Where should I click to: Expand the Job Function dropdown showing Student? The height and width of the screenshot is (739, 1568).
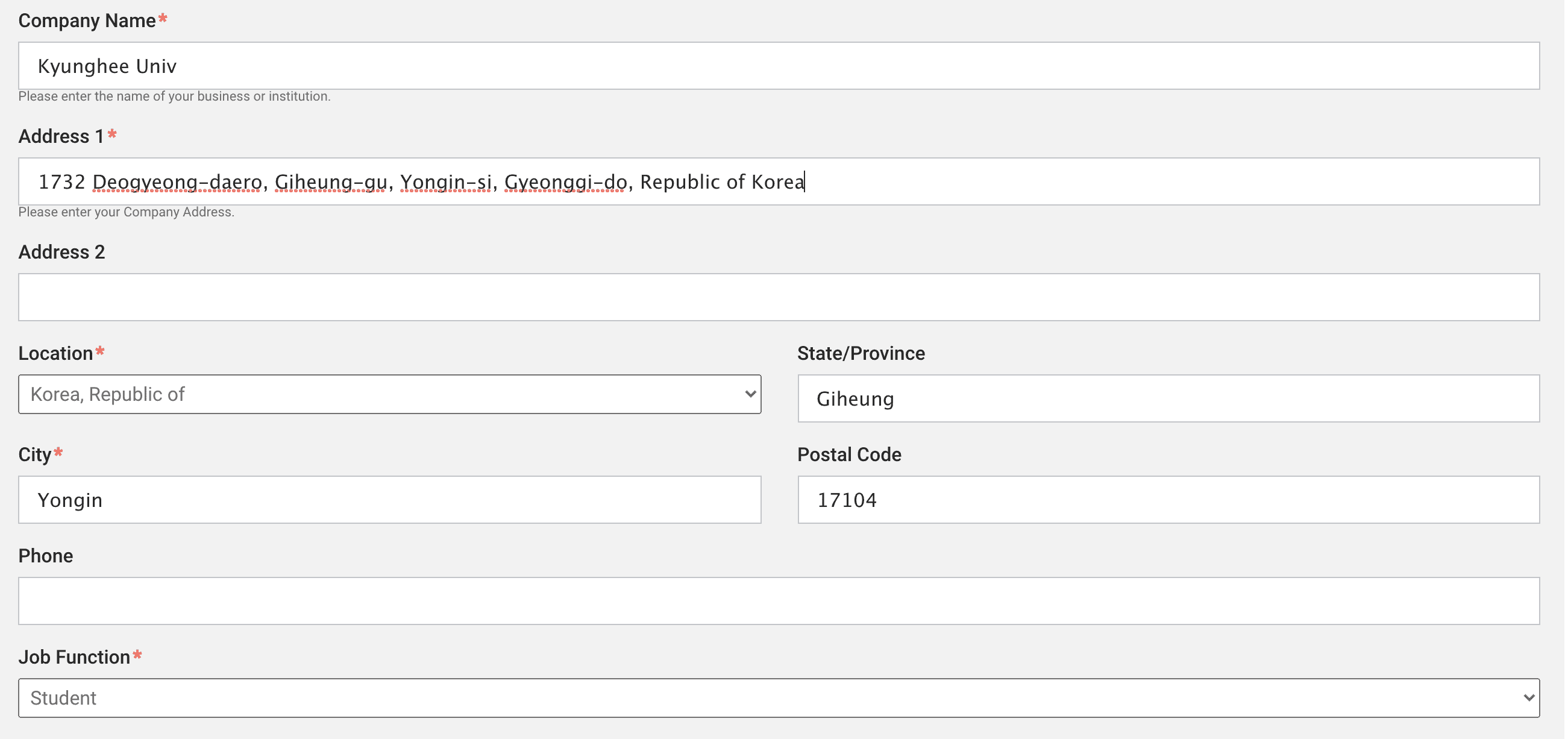[x=778, y=697]
